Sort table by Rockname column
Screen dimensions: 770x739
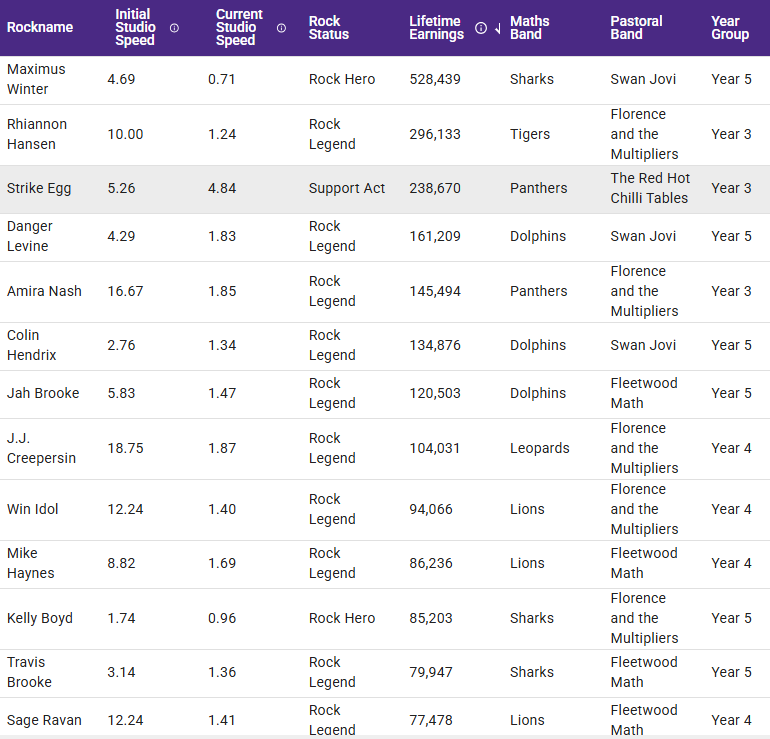click(x=40, y=28)
